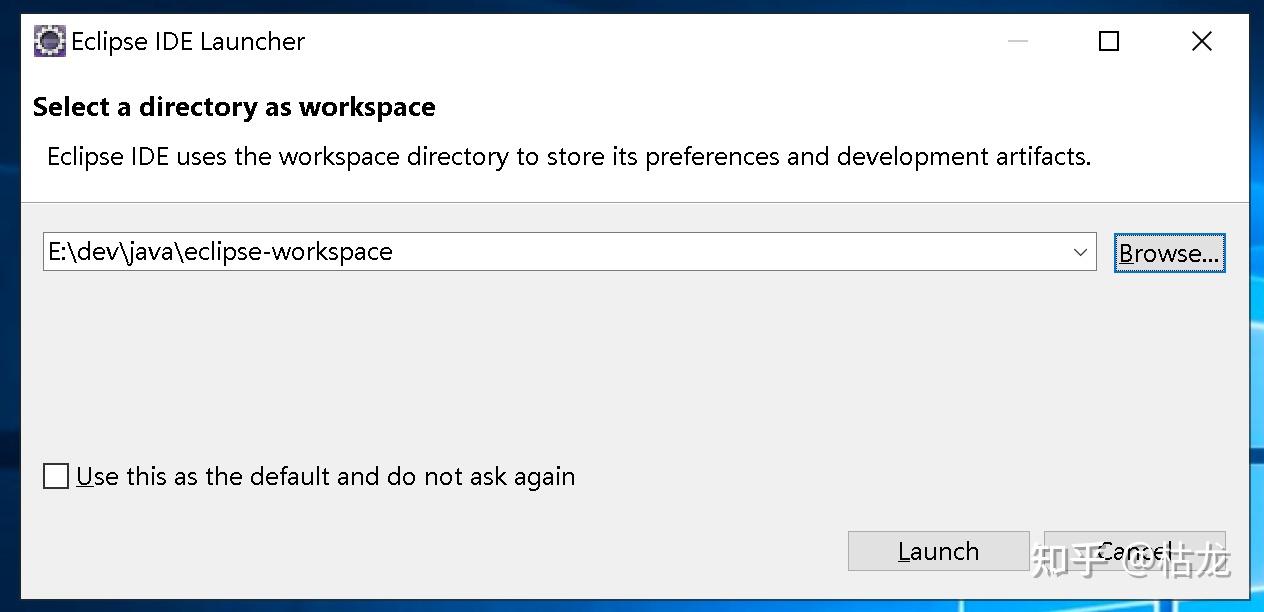
Task: Click empty title bar space left of minimize
Action: click(700, 41)
